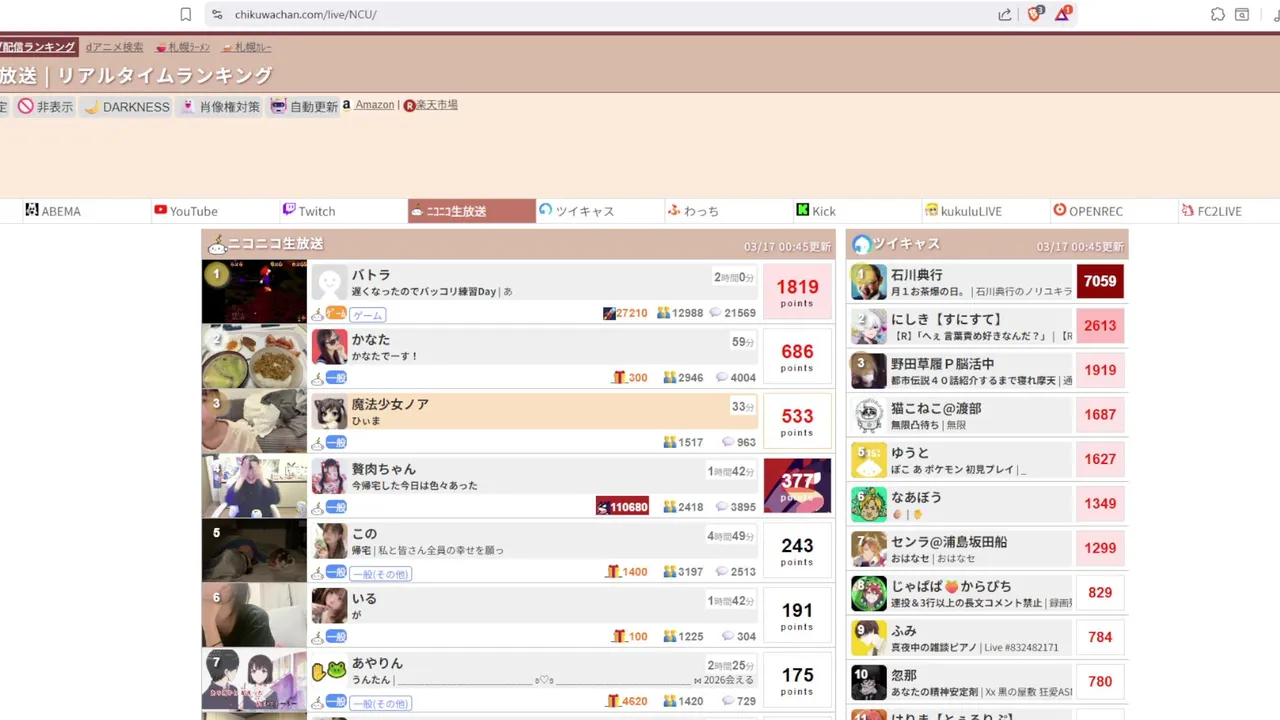The width and height of the screenshot is (1280, 720).
Task: Click 魔法少女ノア's cat-ear avatar
Action: point(330,412)
